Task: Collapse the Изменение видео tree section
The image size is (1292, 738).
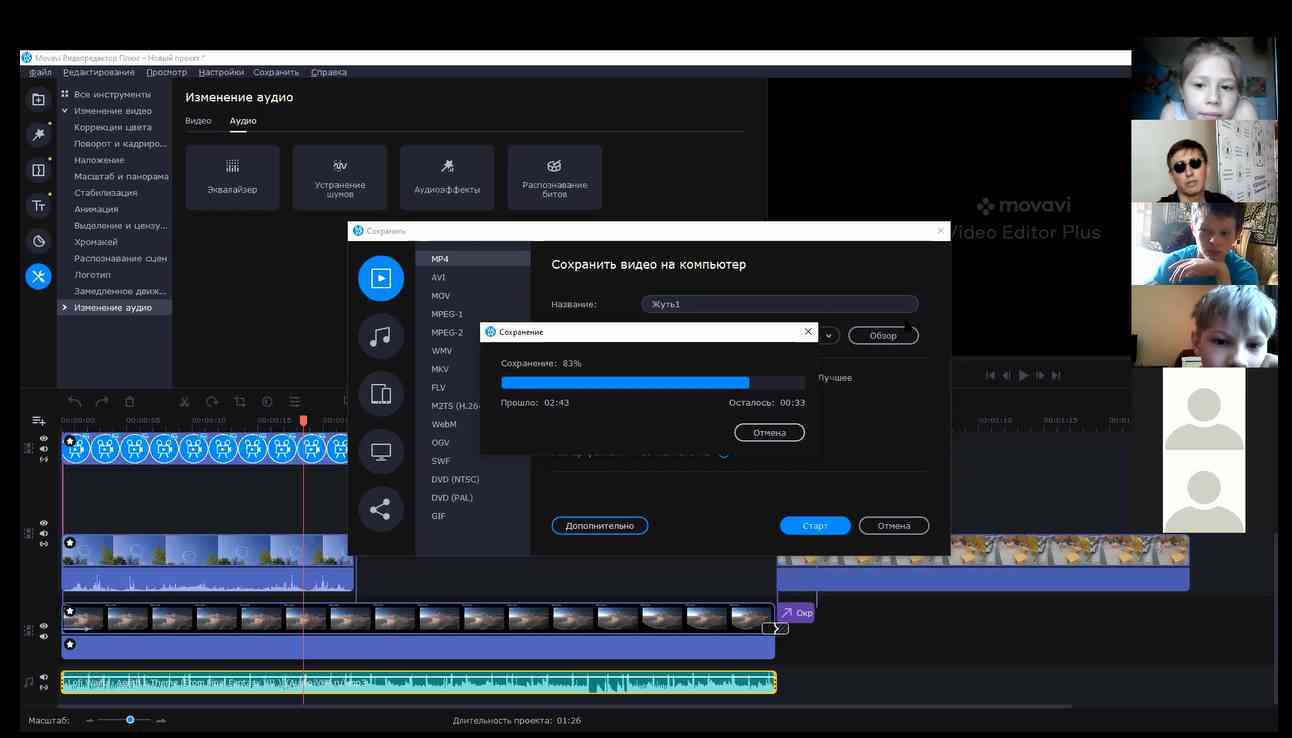Action: click(65, 111)
